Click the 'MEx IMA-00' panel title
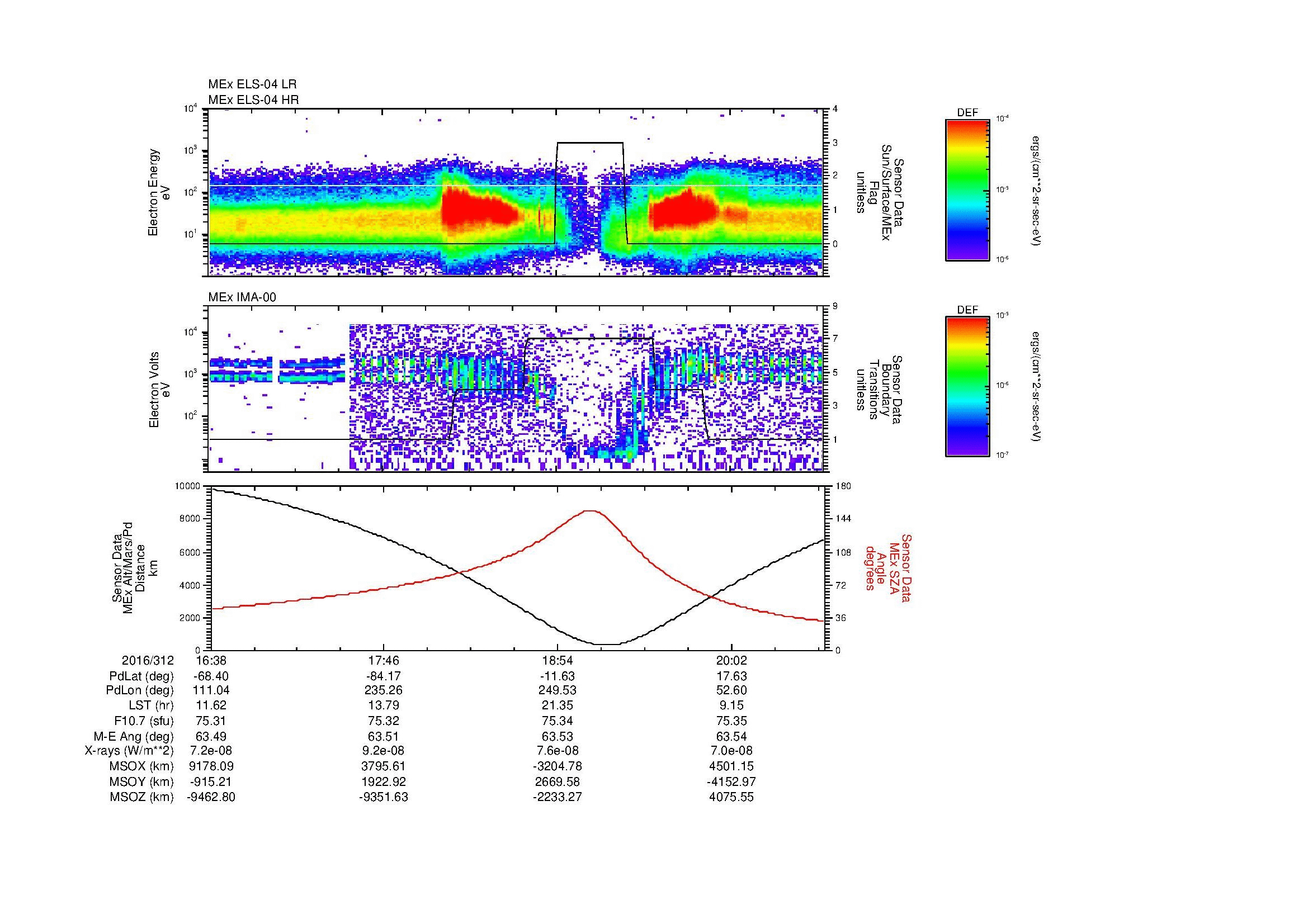The width and height of the screenshot is (1308, 924). pos(242,297)
